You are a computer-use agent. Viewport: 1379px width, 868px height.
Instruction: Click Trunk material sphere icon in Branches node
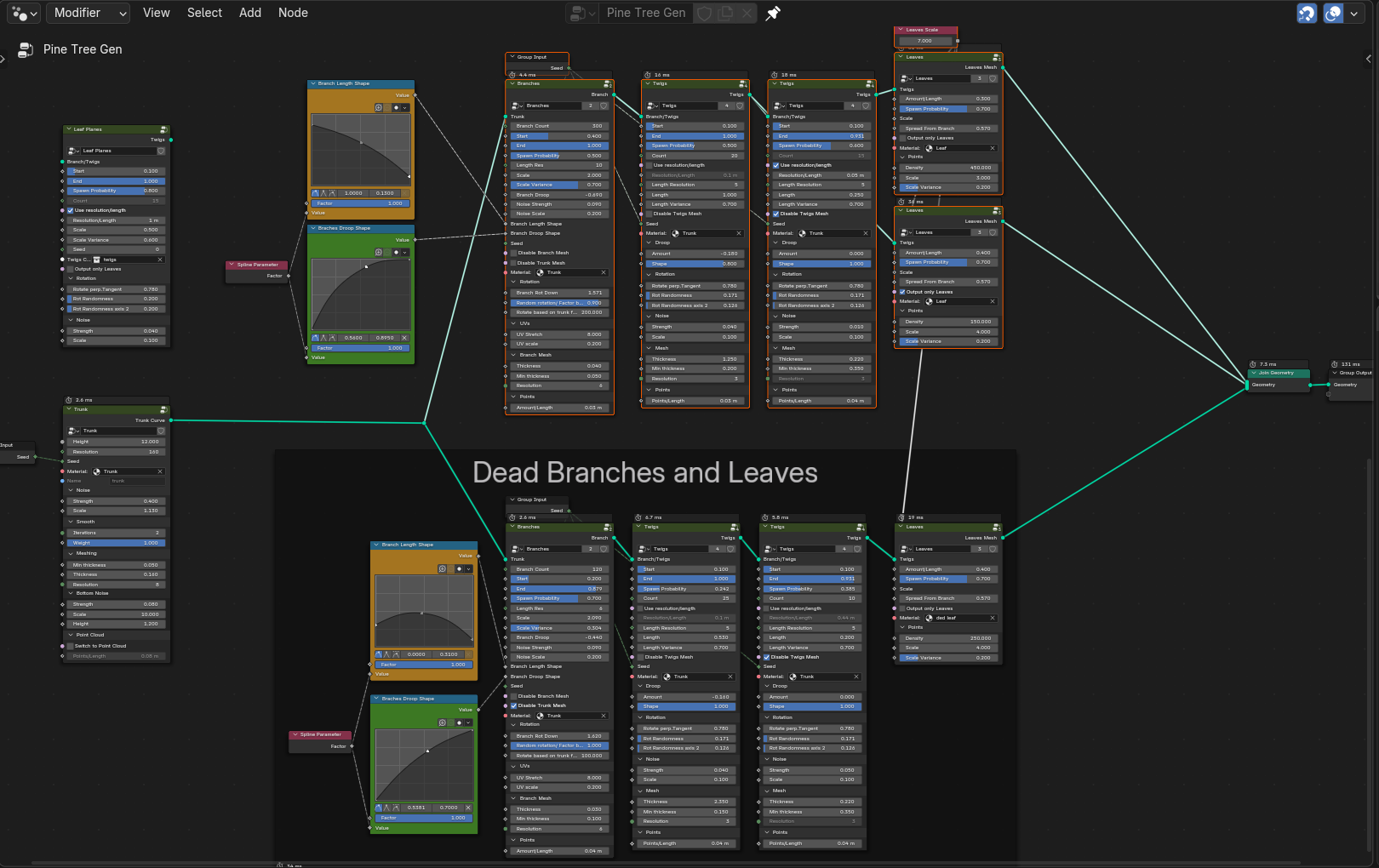click(x=540, y=272)
